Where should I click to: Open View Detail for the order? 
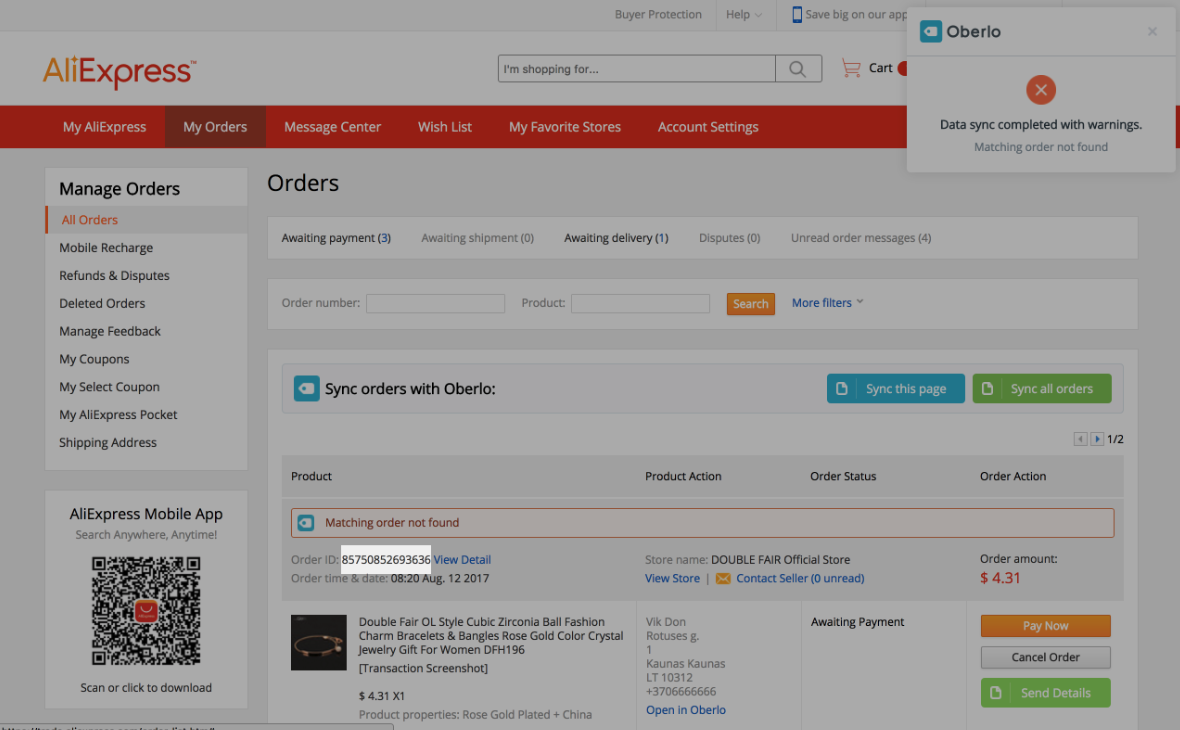pyautogui.click(x=462, y=560)
